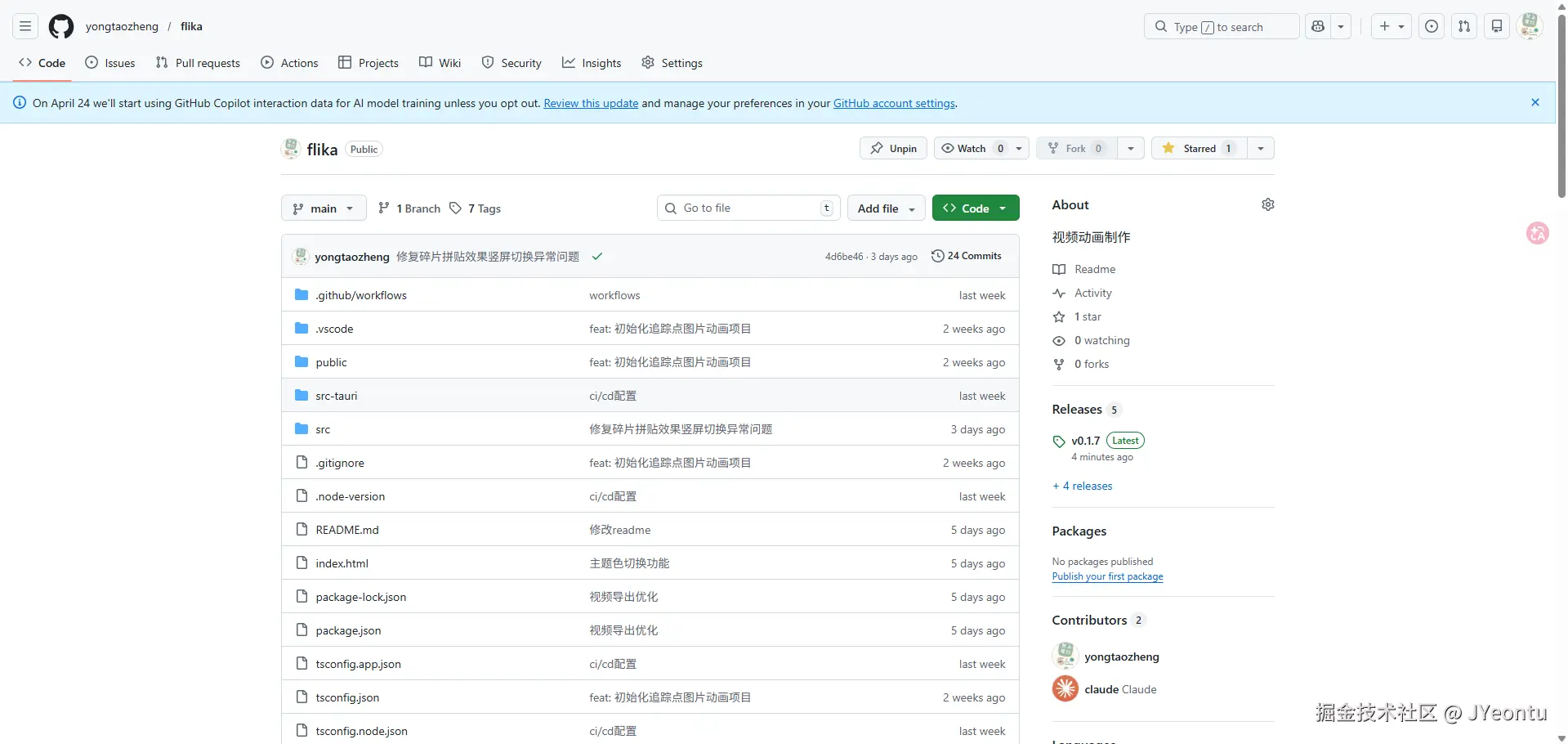Viewport: 1568px width, 744px height.
Task: Switch to the Actions tab
Action: [x=289, y=63]
